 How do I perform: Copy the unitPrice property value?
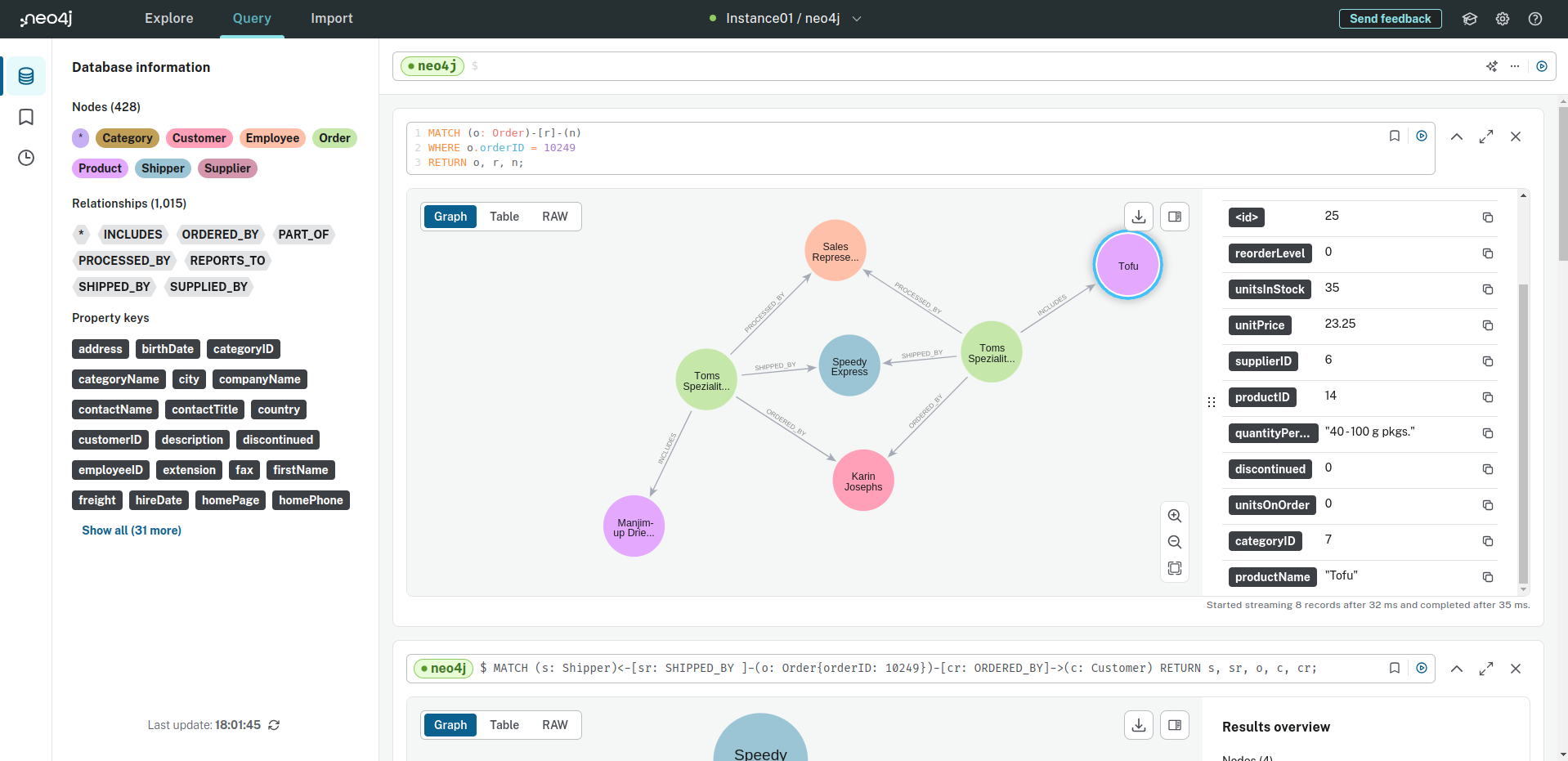pos(1488,325)
